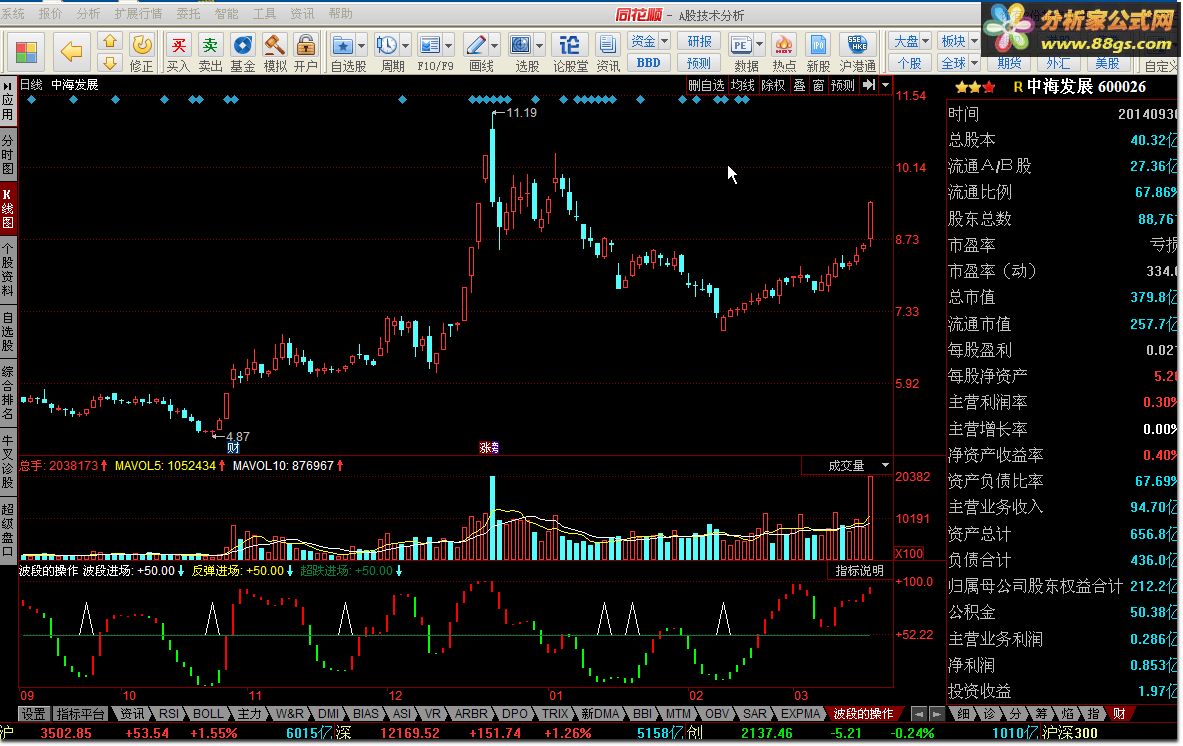The height and width of the screenshot is (746, 1183).
Task: Expand the 资金 dropdown arrow
Action: coord(665,41)
